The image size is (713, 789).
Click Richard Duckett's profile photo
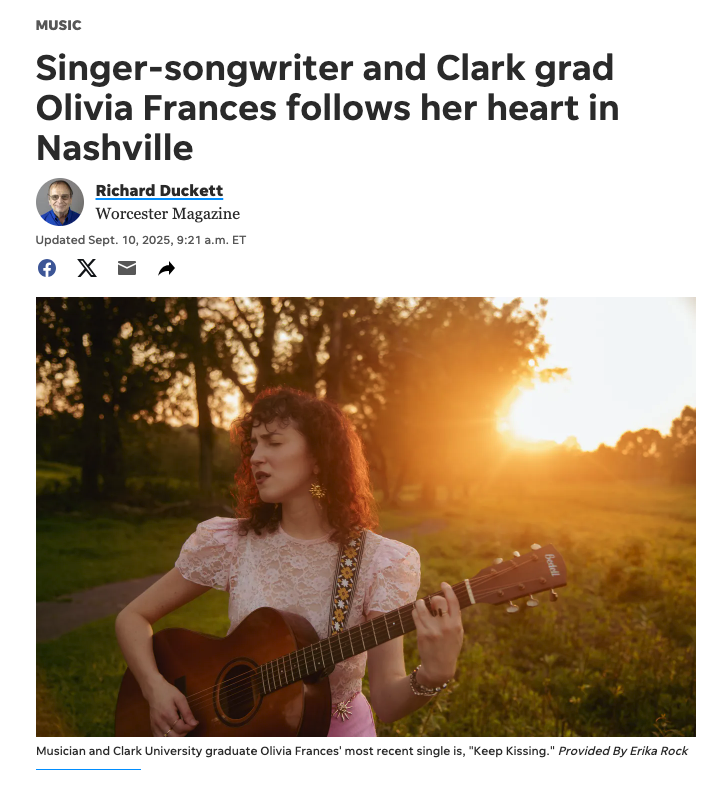coord(60,202)
